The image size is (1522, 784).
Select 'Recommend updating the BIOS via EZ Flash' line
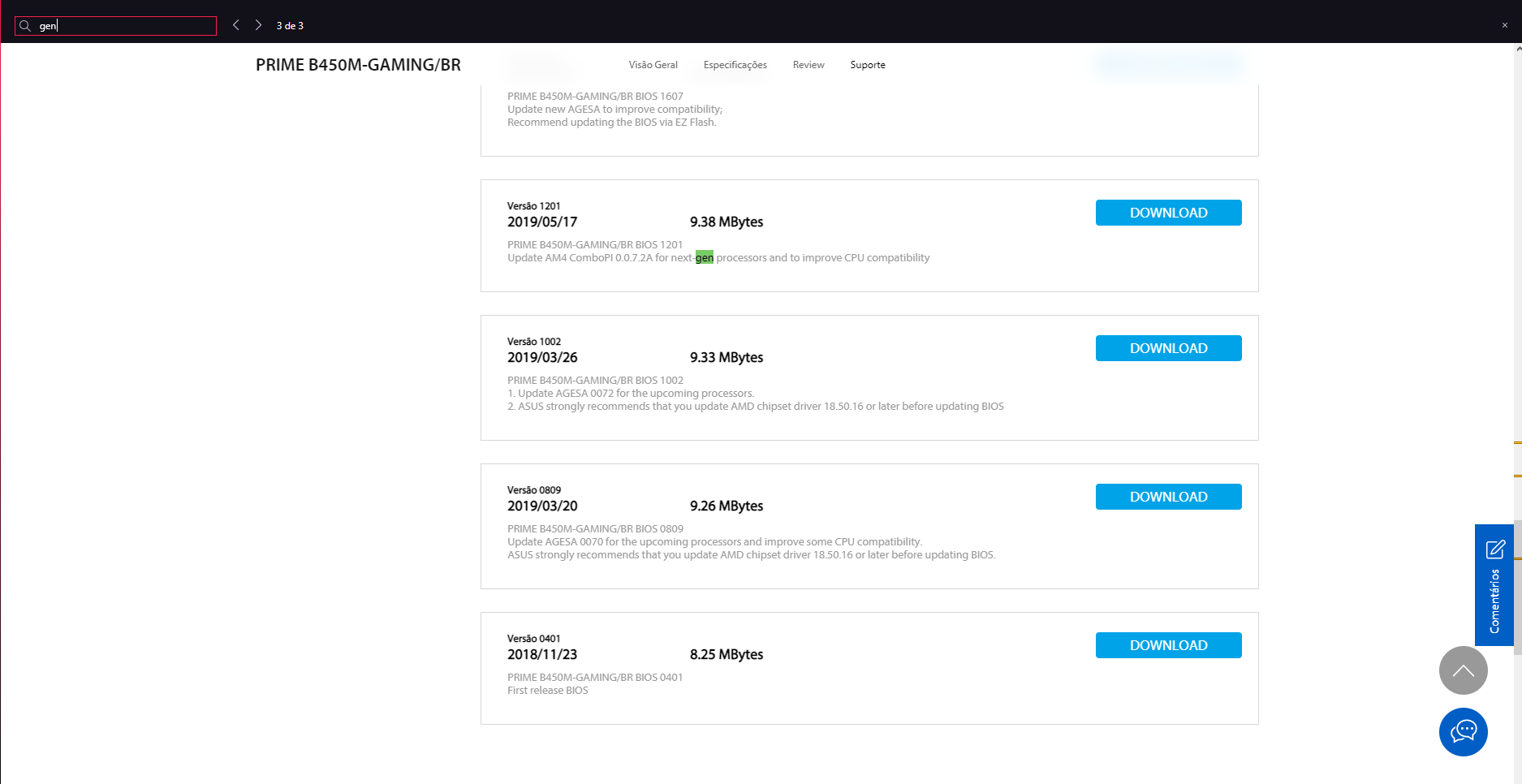tap(612, 123)
